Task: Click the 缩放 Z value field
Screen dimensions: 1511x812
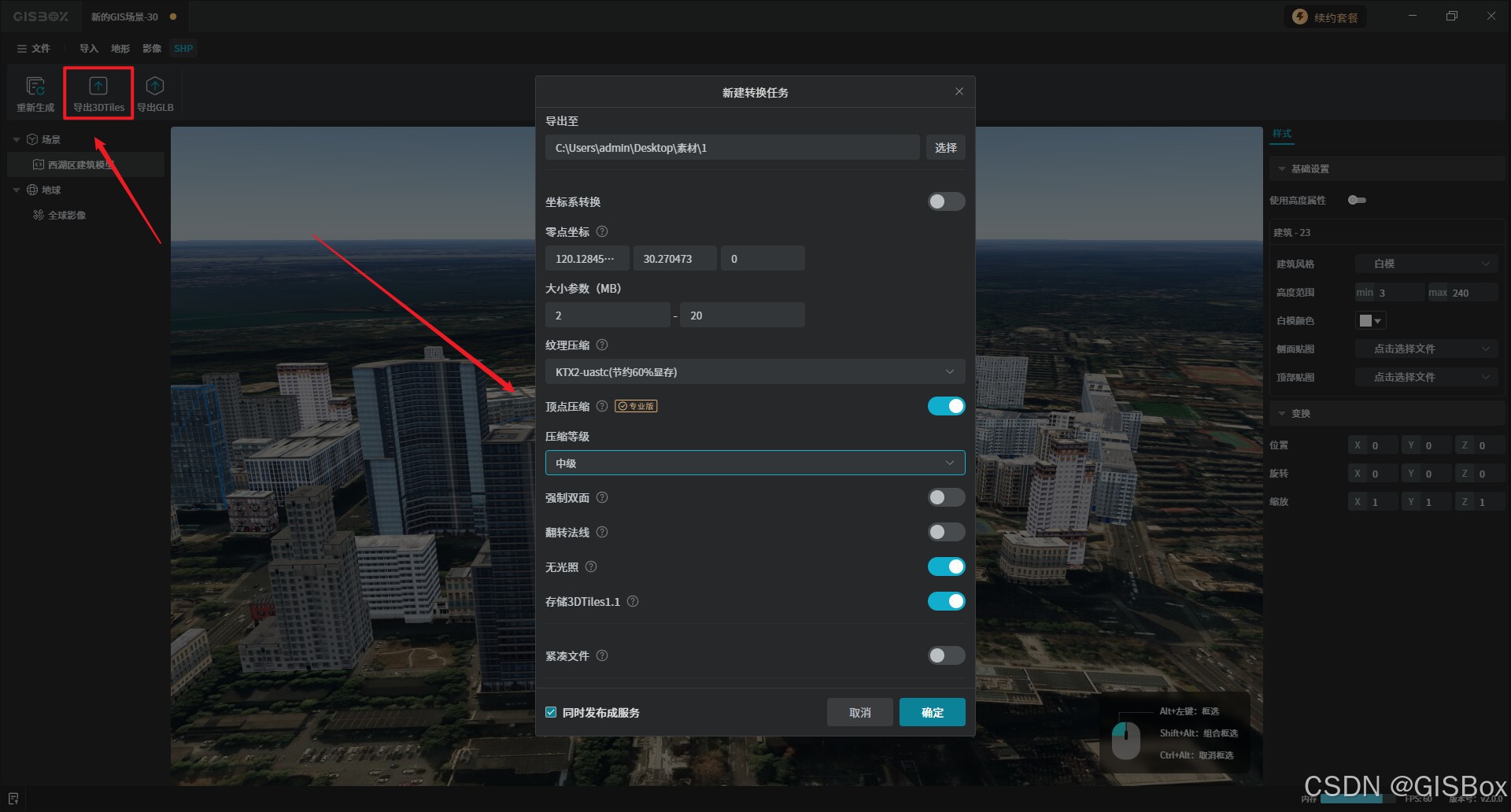Action: [x=1480, y=502]
